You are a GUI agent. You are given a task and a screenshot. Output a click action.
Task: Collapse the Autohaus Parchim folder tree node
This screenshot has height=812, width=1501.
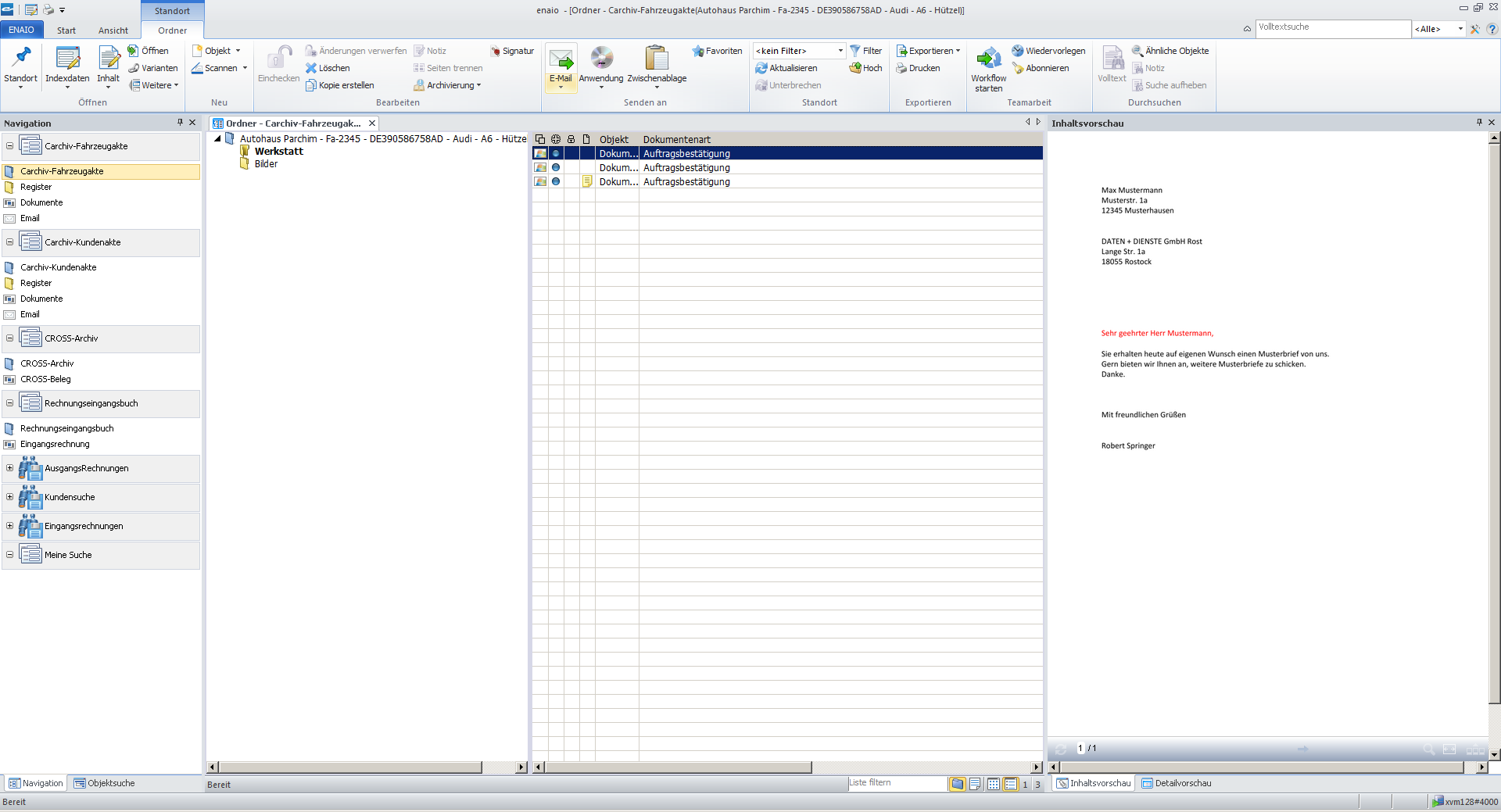pyautogui.click(x=218, y=139)
